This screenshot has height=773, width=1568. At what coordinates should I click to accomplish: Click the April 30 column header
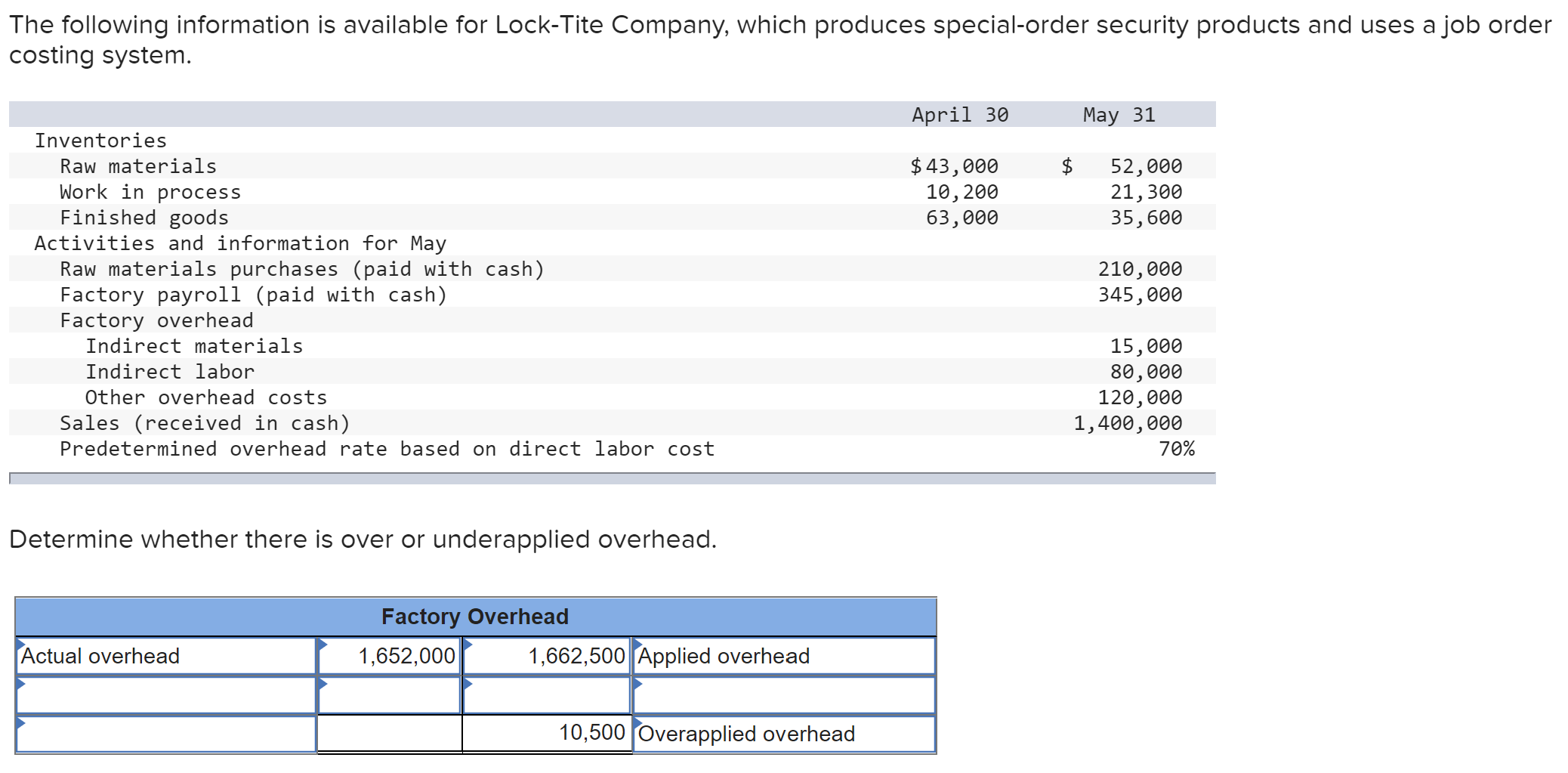[960, 115]
